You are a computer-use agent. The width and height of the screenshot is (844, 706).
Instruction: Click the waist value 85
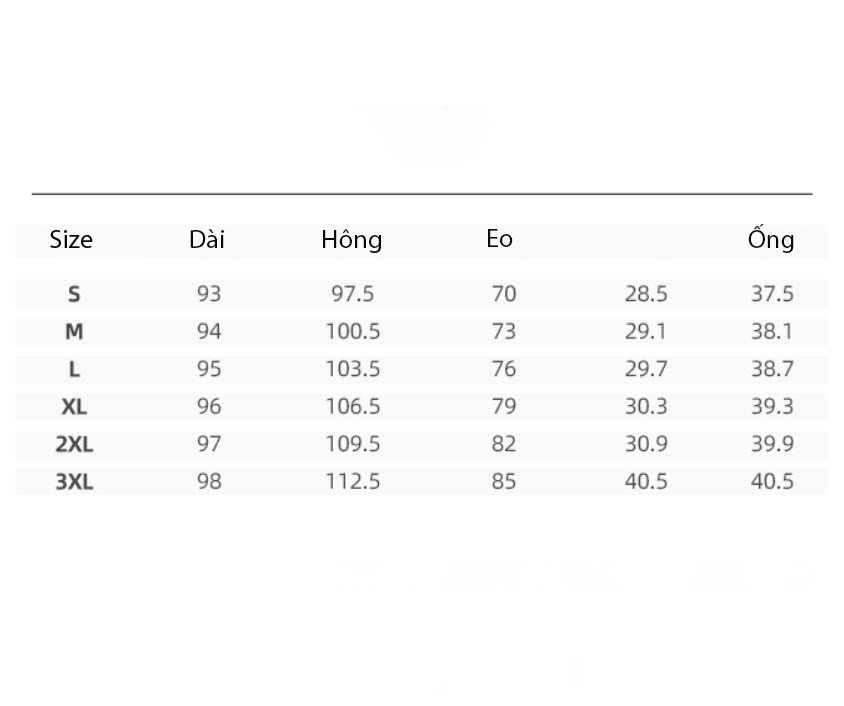pyautogui.click(x=504, y=481)
